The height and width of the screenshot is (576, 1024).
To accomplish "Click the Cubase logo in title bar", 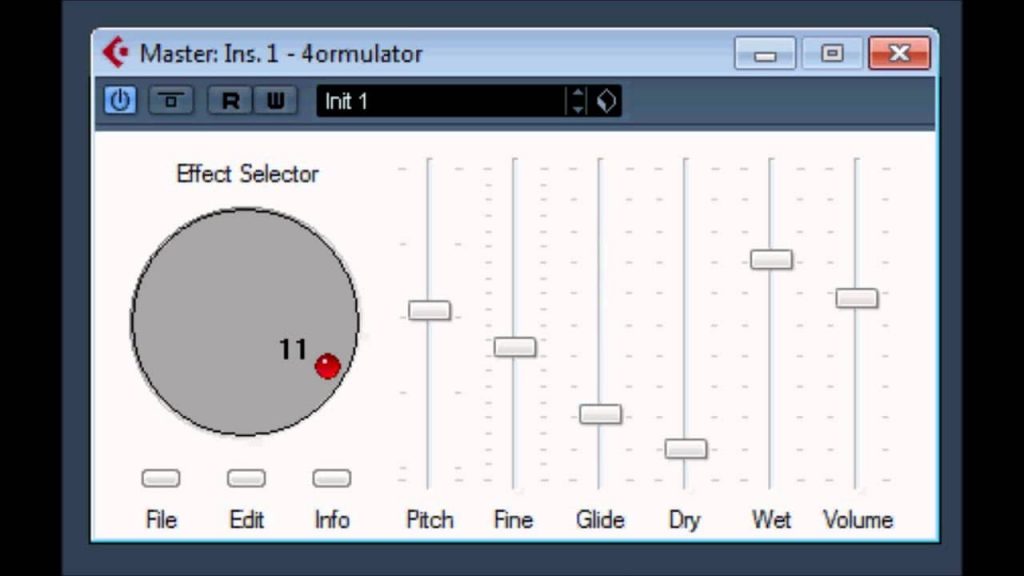I will coord(116,52).
